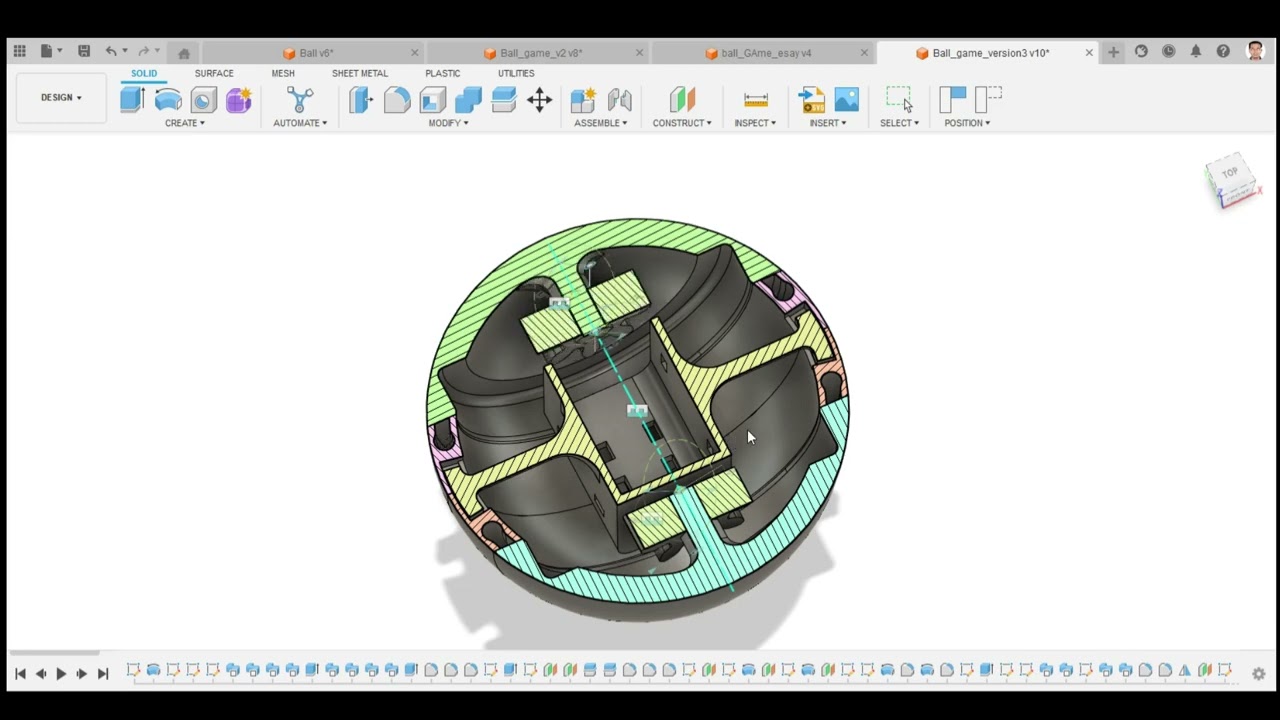Close the Ball v6* tab
This screenshot has width=1280, height=720.
[x=414, y=53]
